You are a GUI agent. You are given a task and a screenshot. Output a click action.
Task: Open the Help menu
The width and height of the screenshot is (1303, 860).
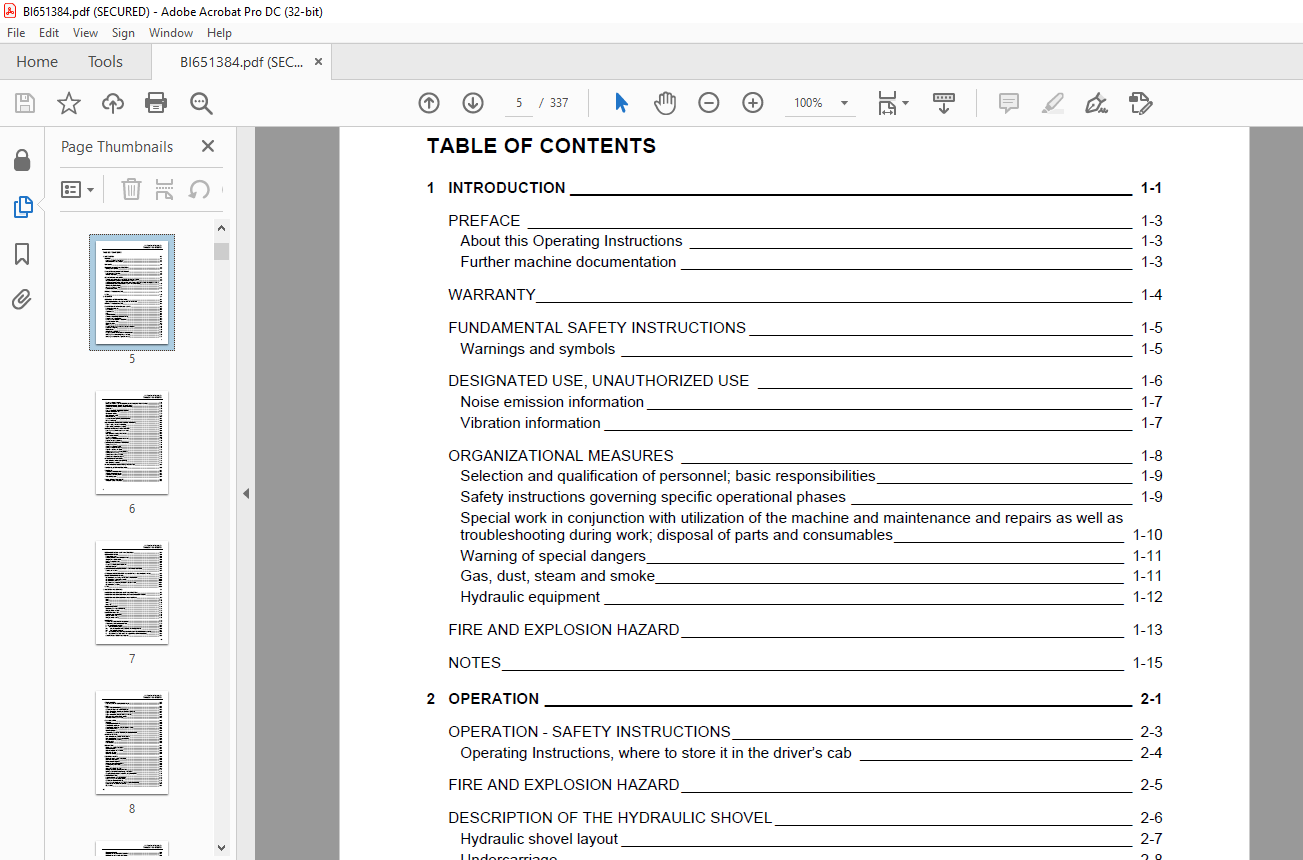tap(219, 33)
